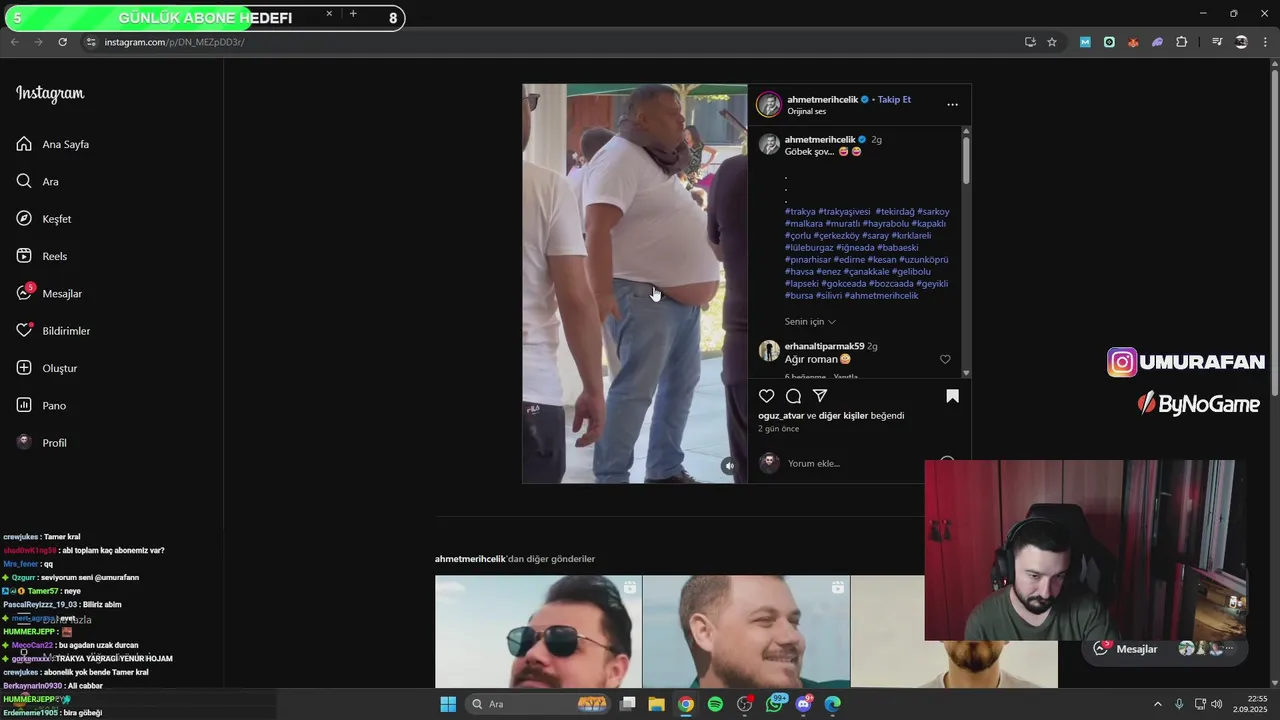Click the comment bubble icon
Viewport: 1280px width, 720px height.
point(793,396)
